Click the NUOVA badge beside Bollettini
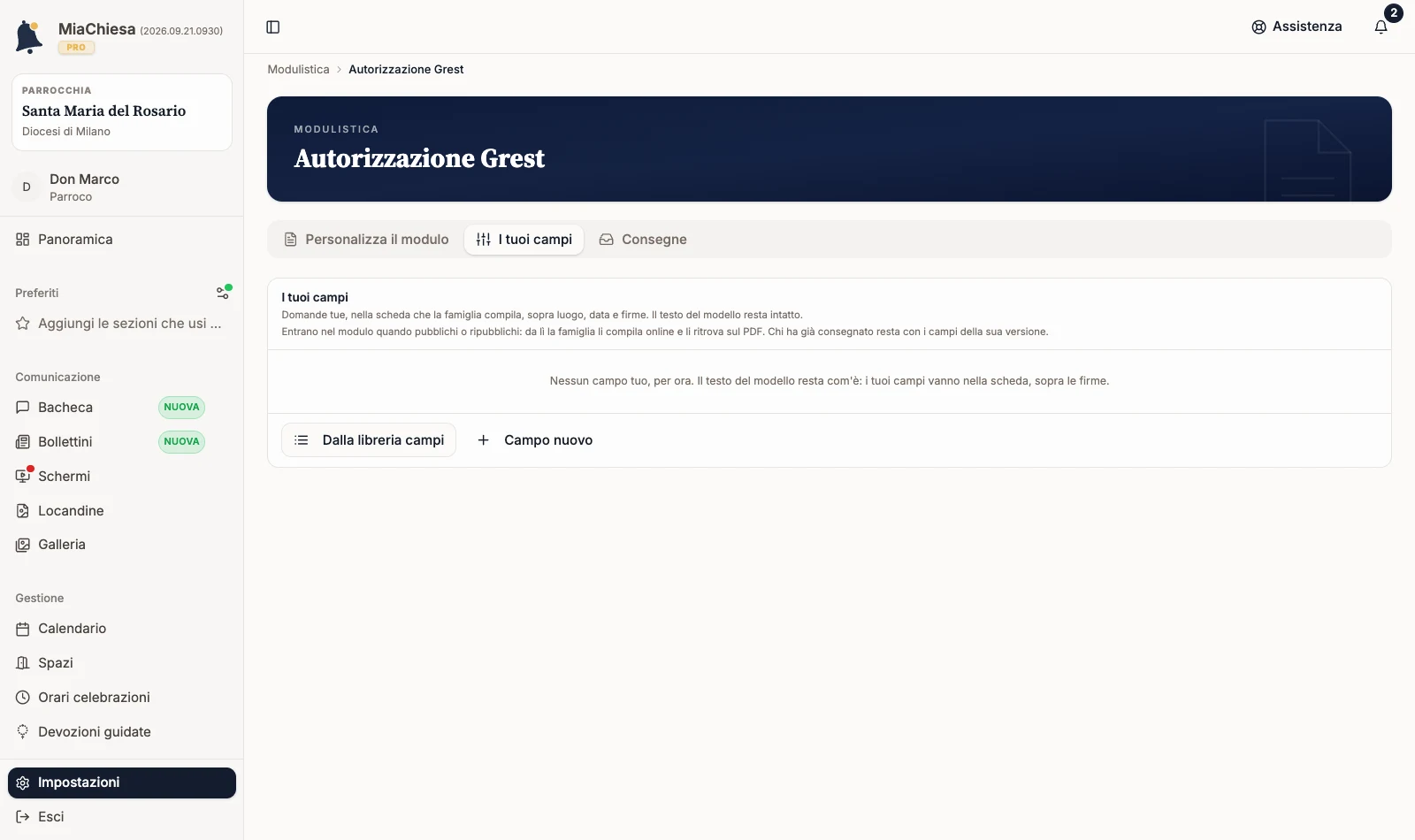Viewport: 1415px width, 840px height. (x=181, y=442)
